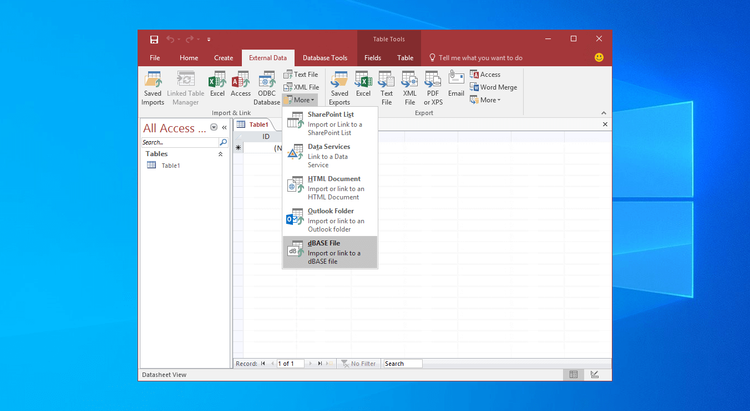Choose SharePoint List from the menu
The height and width of the screenshot is (411, 750).
click(x=330, y=123)
